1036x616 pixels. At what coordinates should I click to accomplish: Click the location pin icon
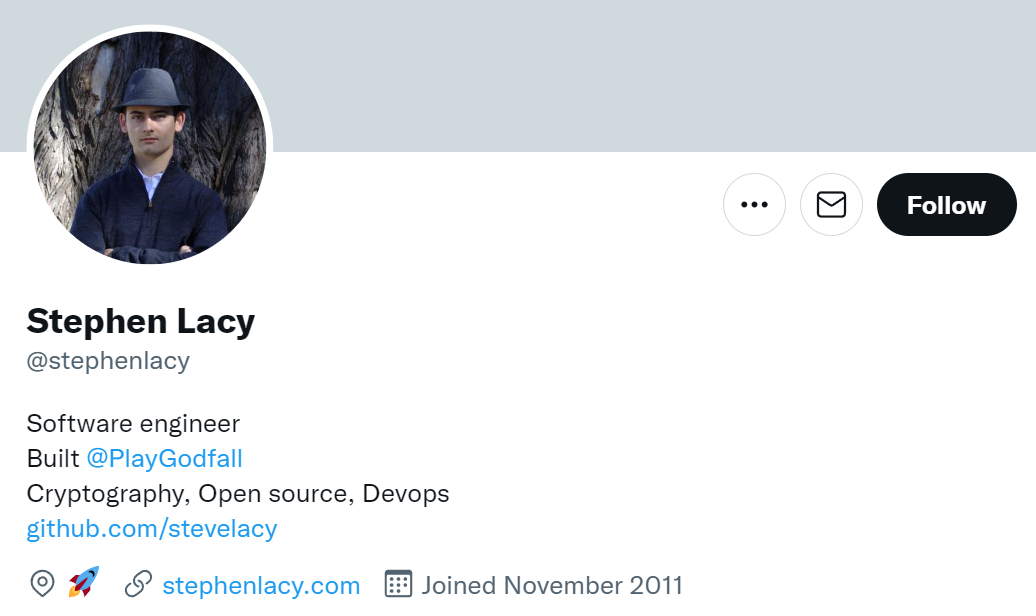pyautogui.click(x=42, y=584)
